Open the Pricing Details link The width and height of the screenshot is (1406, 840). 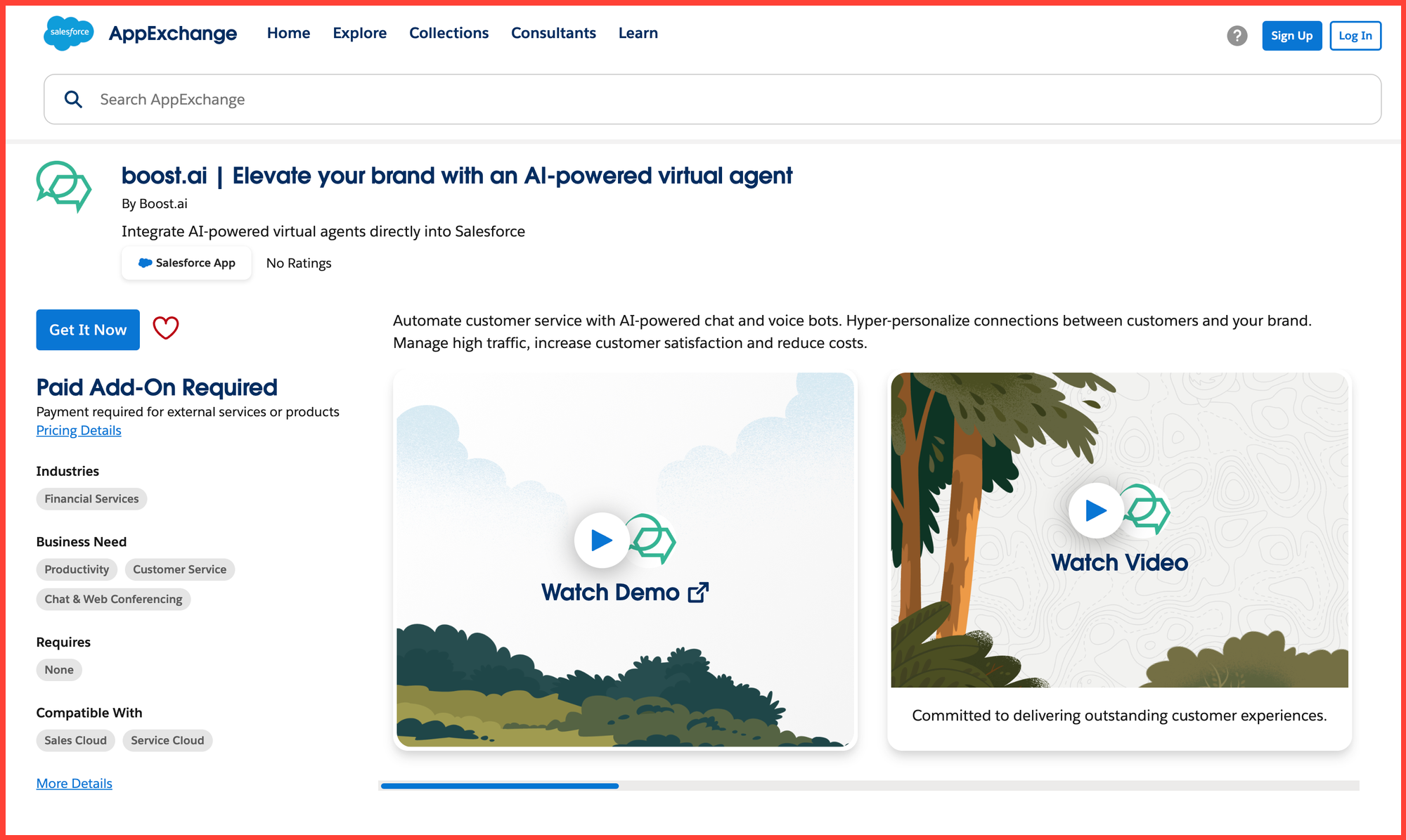pyautogui.click(x=78, y=429)
